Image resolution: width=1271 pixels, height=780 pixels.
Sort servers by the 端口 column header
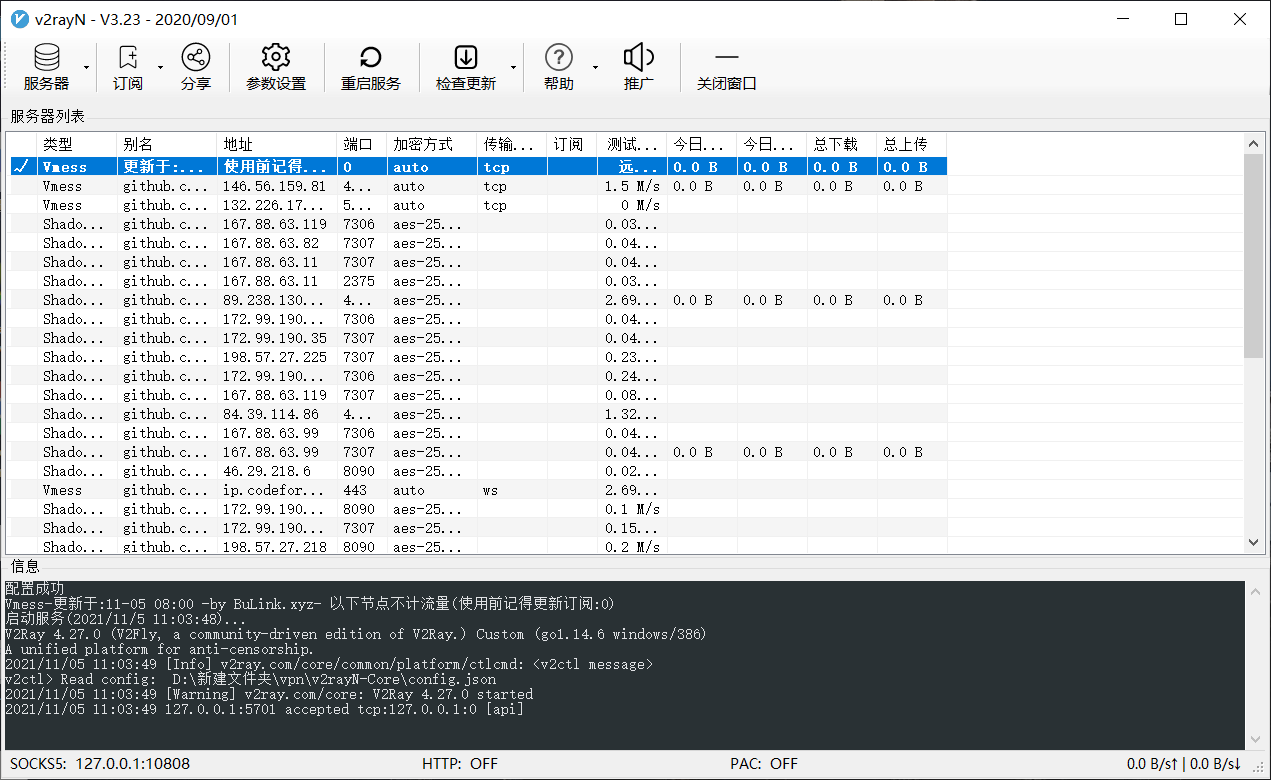356,144
